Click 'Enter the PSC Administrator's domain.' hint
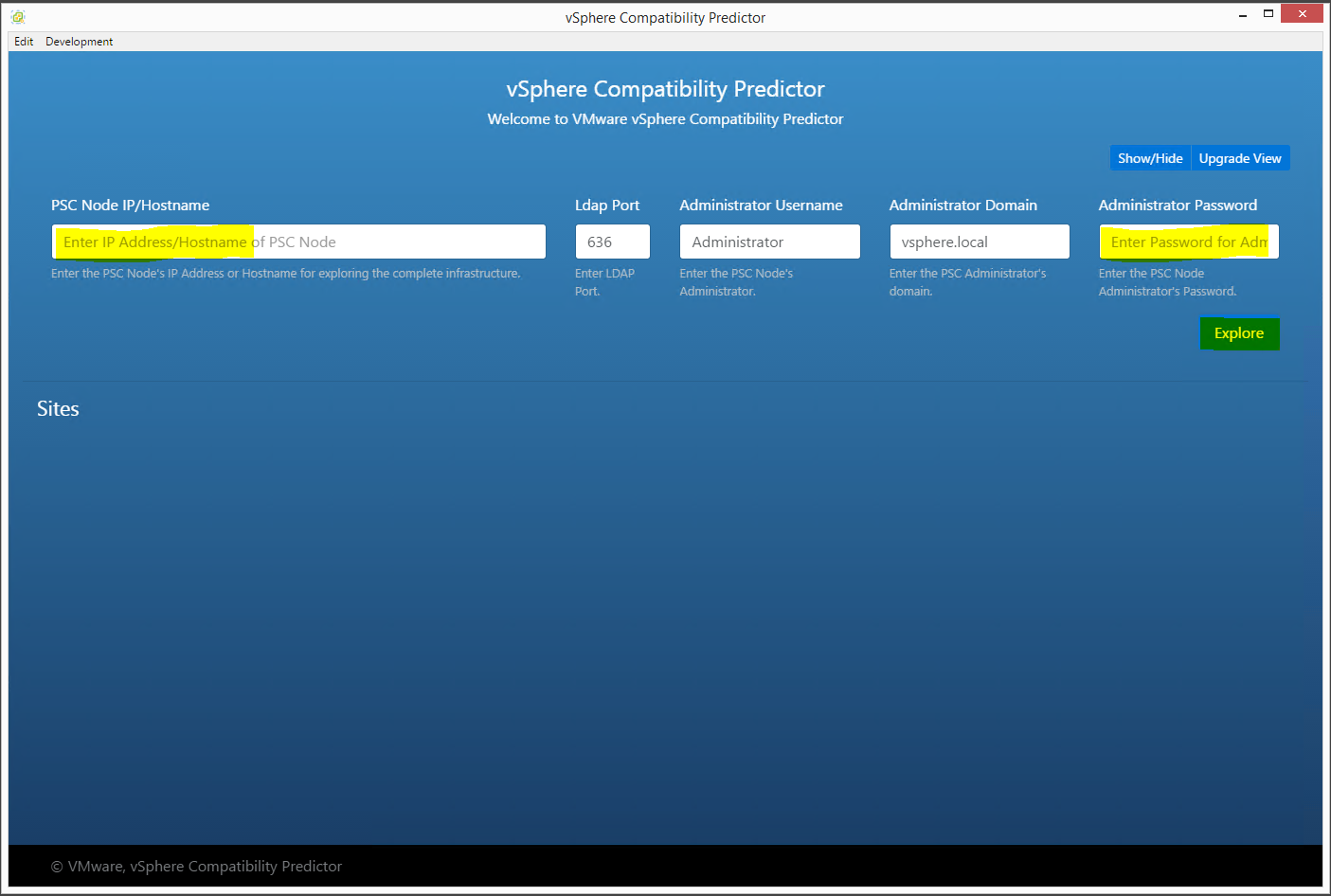The width and height of the screenshot is (1331, 896). (x=968, y=282)
